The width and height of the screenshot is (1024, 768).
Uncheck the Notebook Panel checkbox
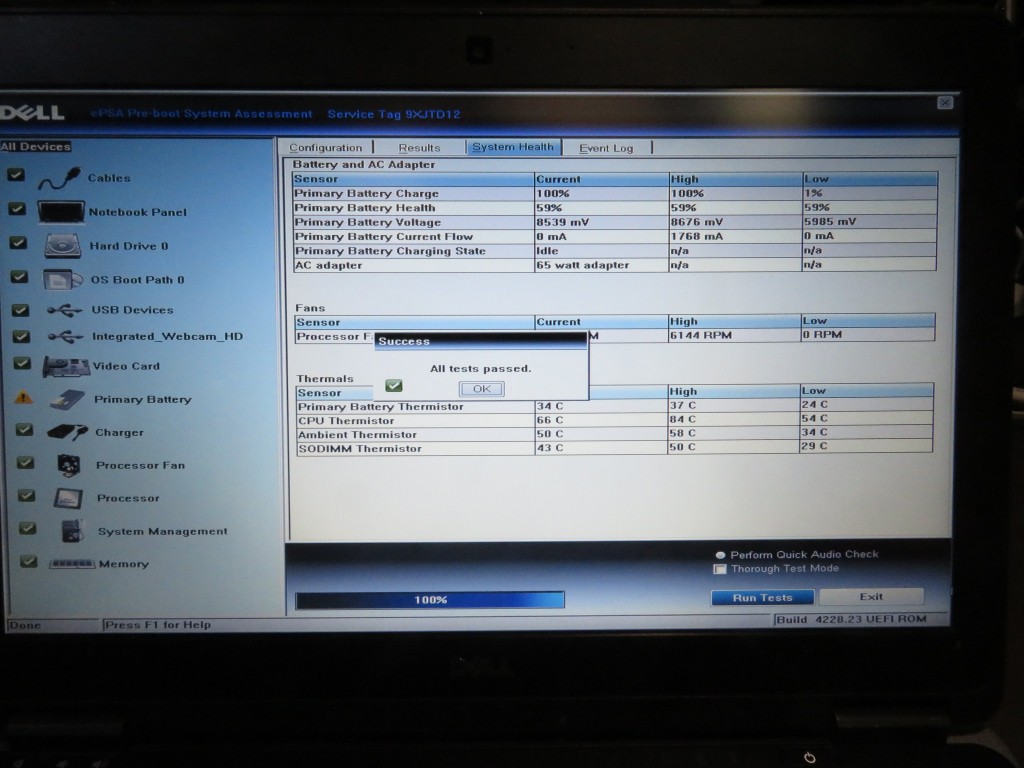click(x=17, y=209)
